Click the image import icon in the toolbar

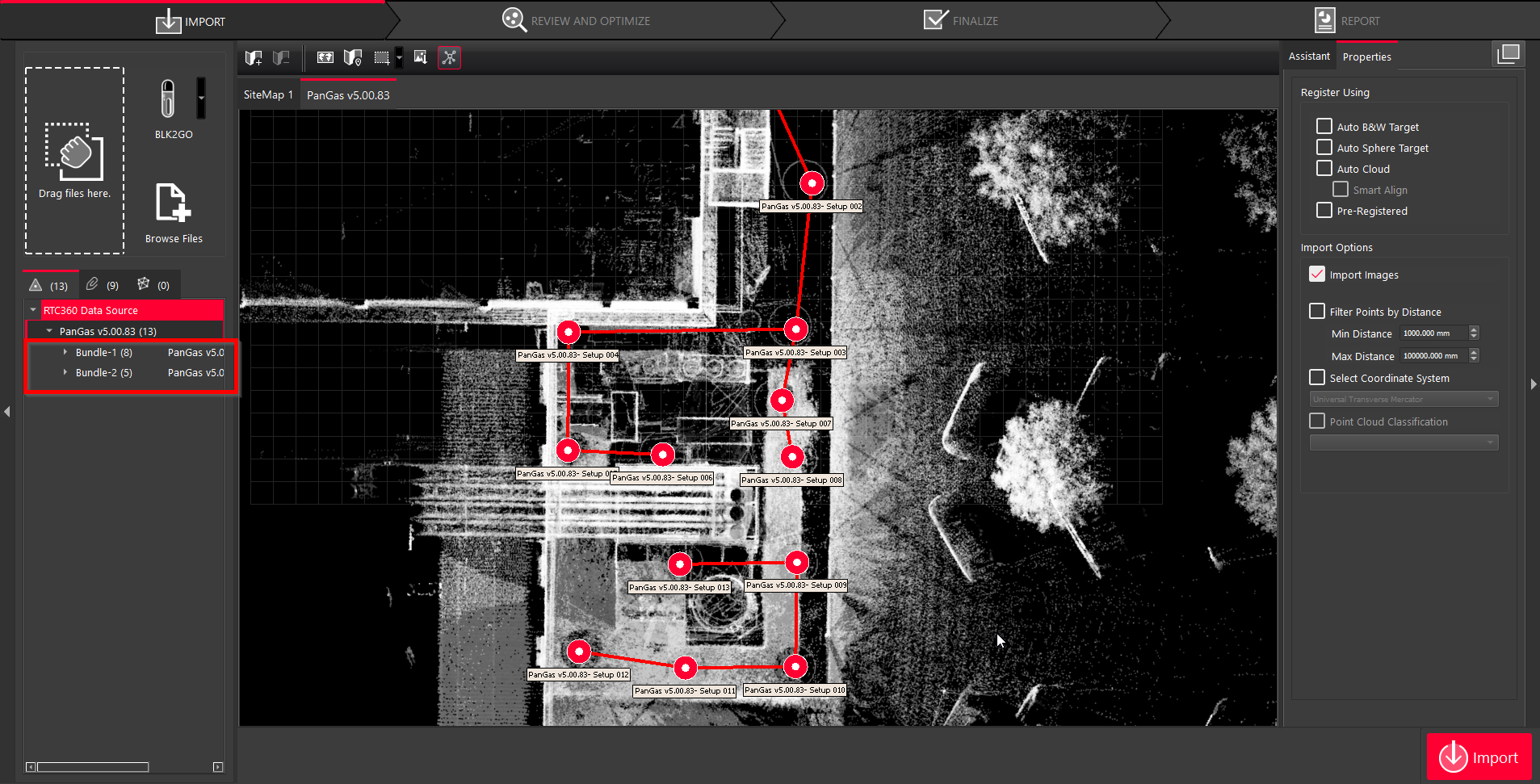tap(420, 57)
